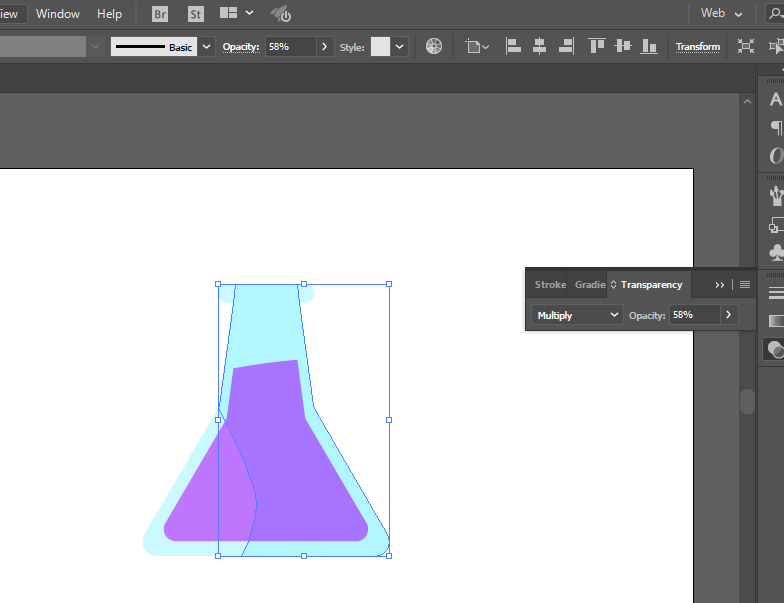
Task: Click Vertical Align Top icon
Action: 596,46
